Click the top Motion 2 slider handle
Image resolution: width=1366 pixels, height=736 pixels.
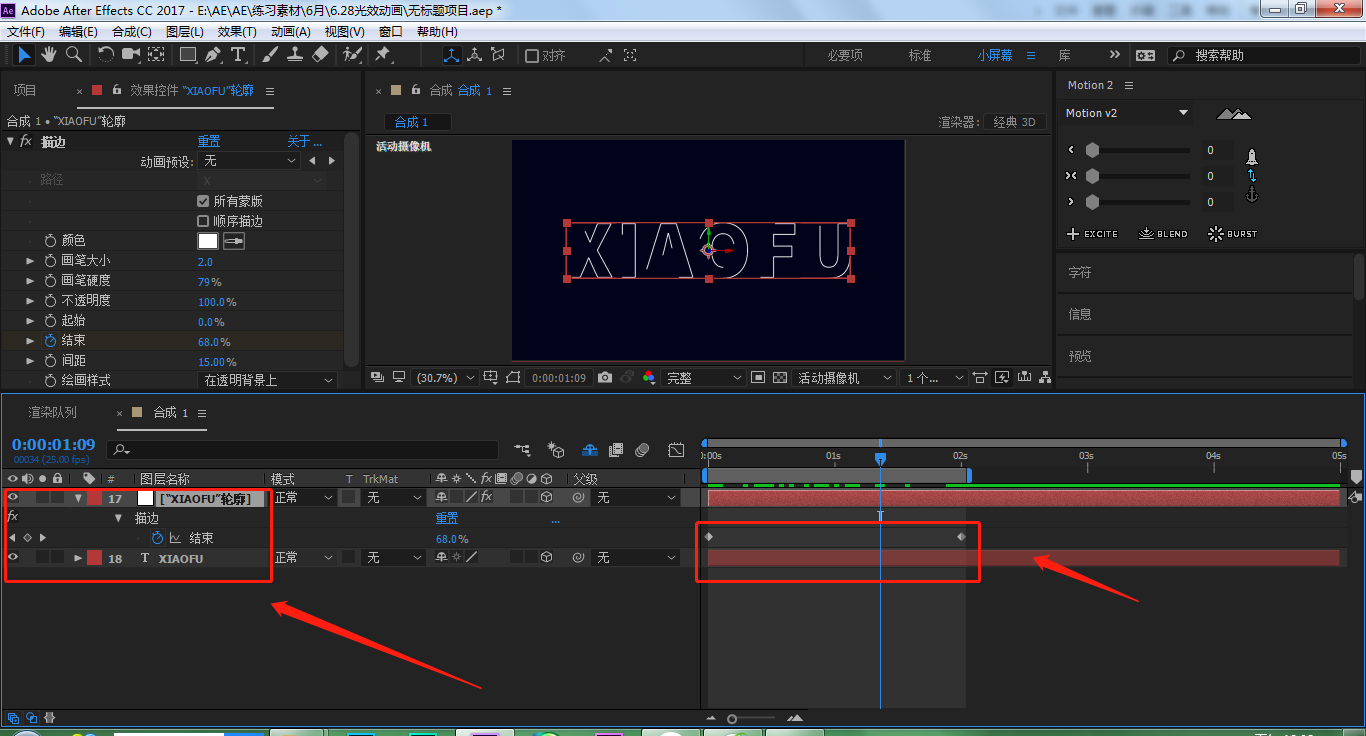coord(1092,150)
